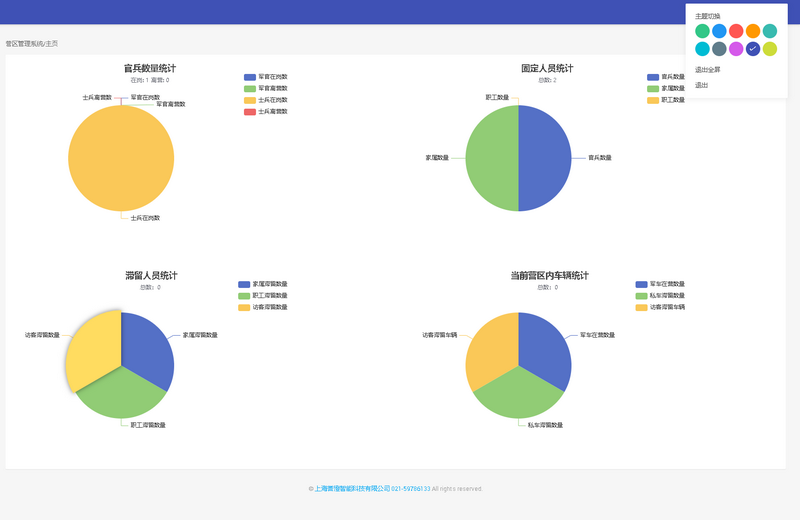800x520 pixels.
Task: Select the blue-gray theme color circle
Action: (x=719, y=49)
